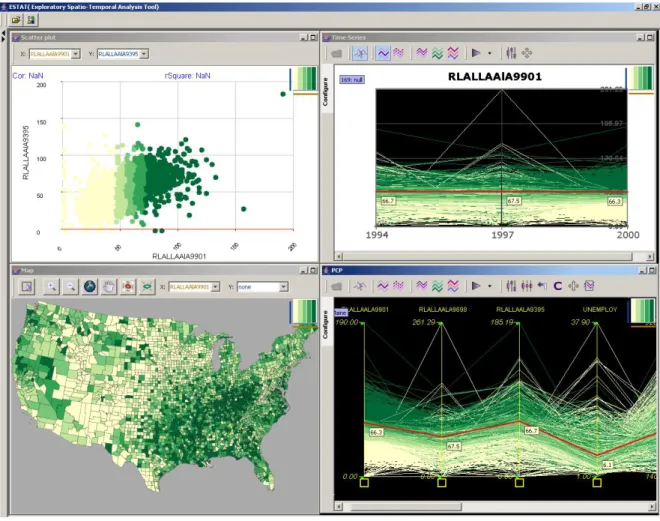The width and height of the screenshot is (660, 521).
Task: Open the play options arrow in Time Series
Action: pos(490,53)
